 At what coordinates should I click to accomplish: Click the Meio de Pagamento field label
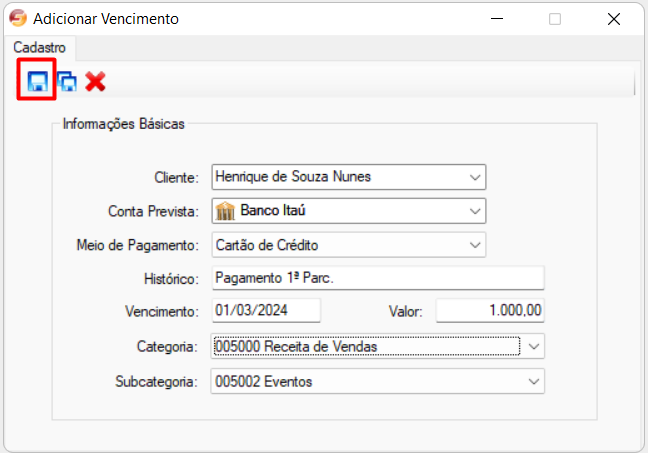point(138,245)
